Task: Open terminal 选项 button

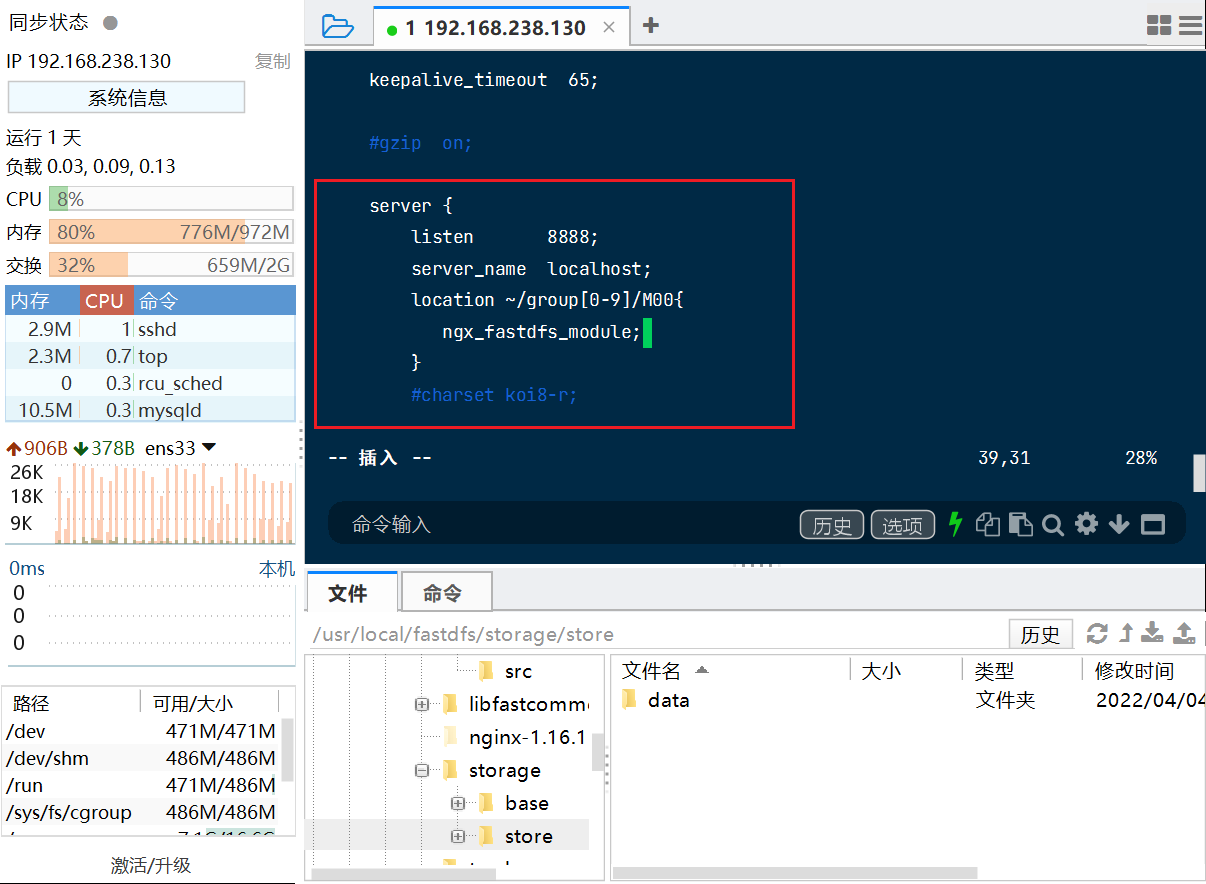Action: tap(903, 525)
